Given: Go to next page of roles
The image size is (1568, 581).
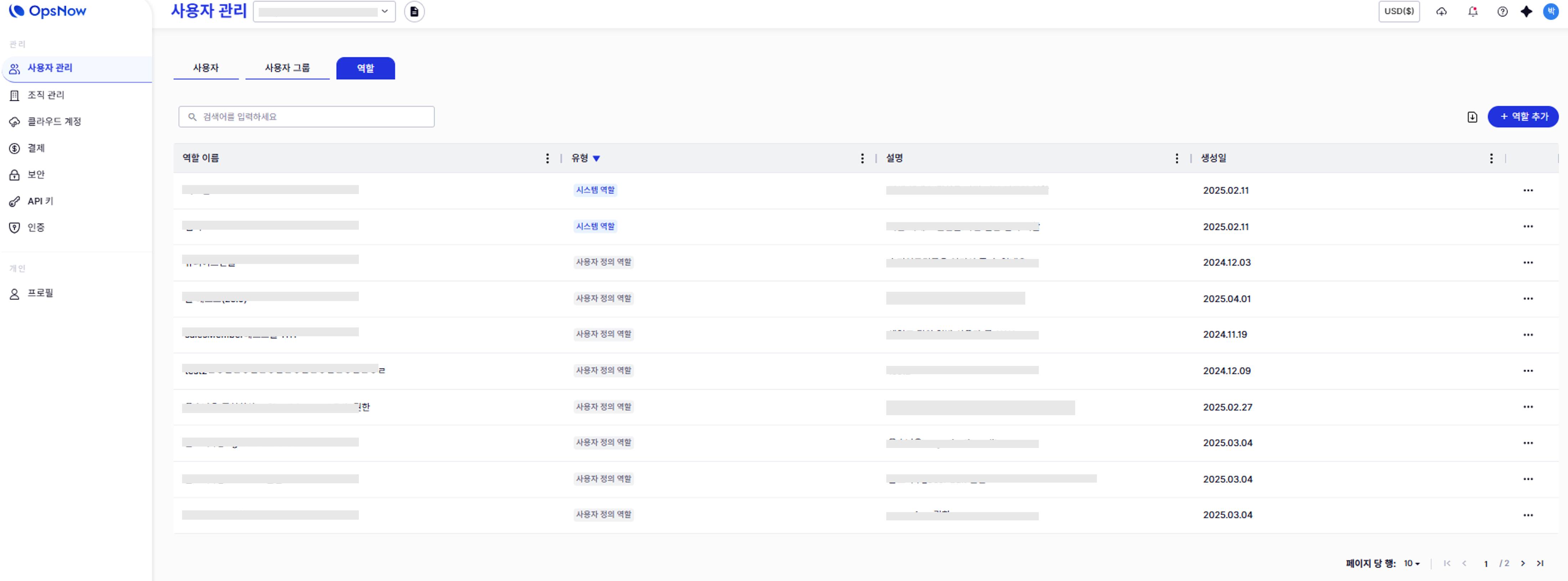Looking at the screenshot, I should pos(1522,563).
